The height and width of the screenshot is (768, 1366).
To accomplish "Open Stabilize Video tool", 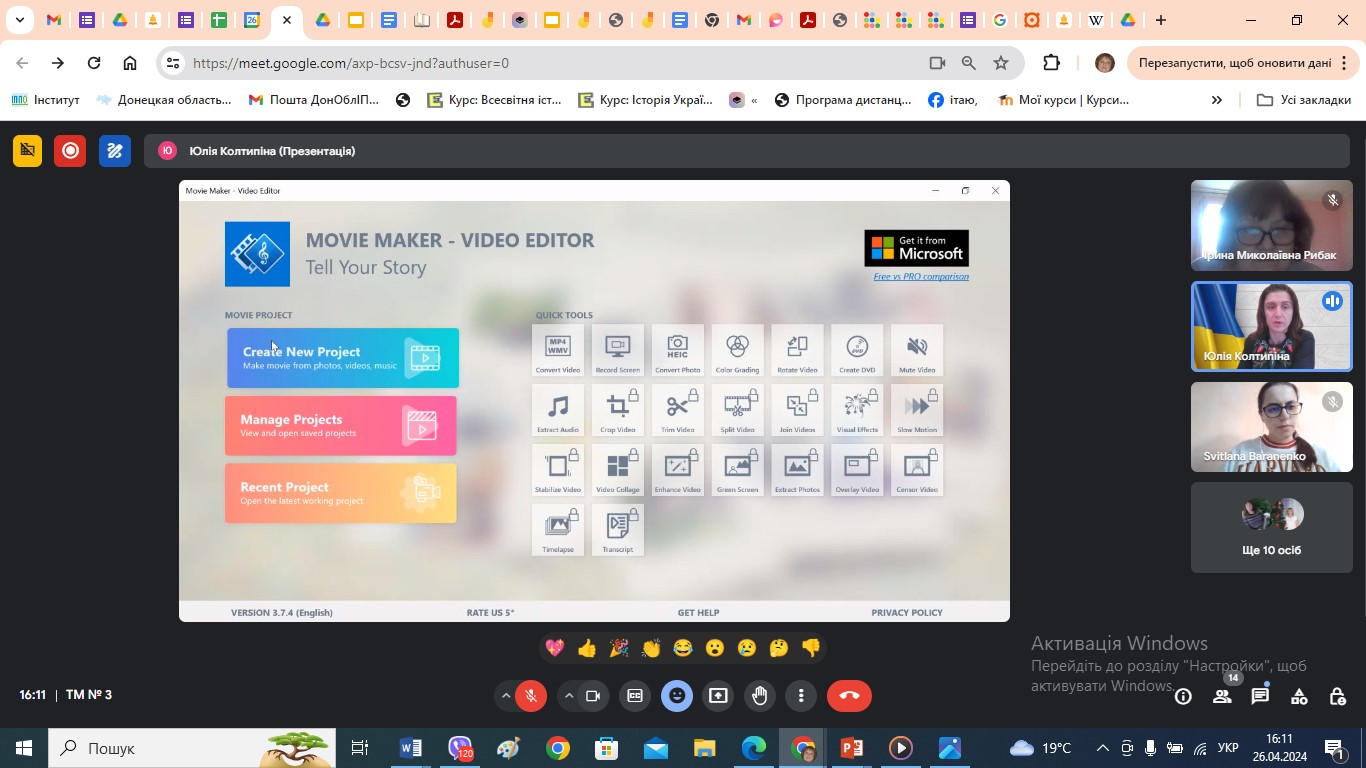I will tap(558, 470).
